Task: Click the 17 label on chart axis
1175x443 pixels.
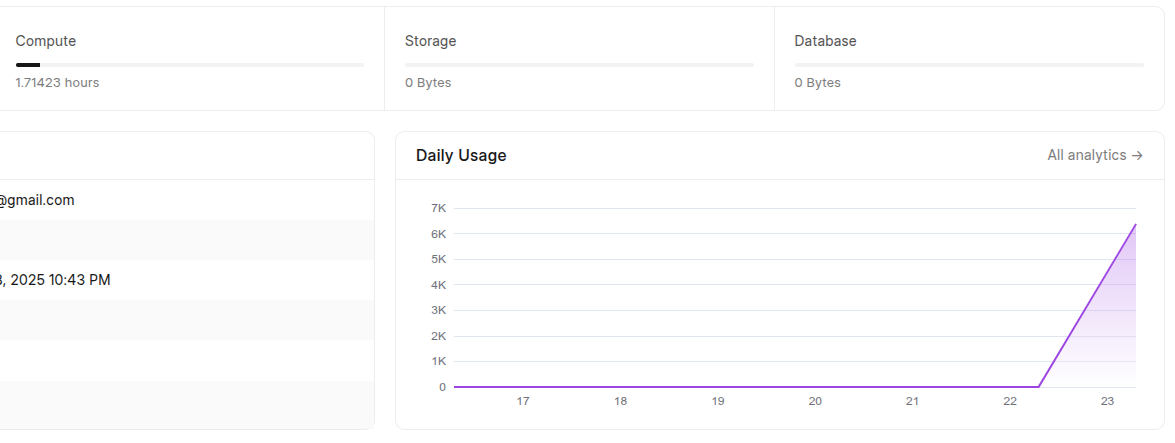Action: [x=523, y=401]
